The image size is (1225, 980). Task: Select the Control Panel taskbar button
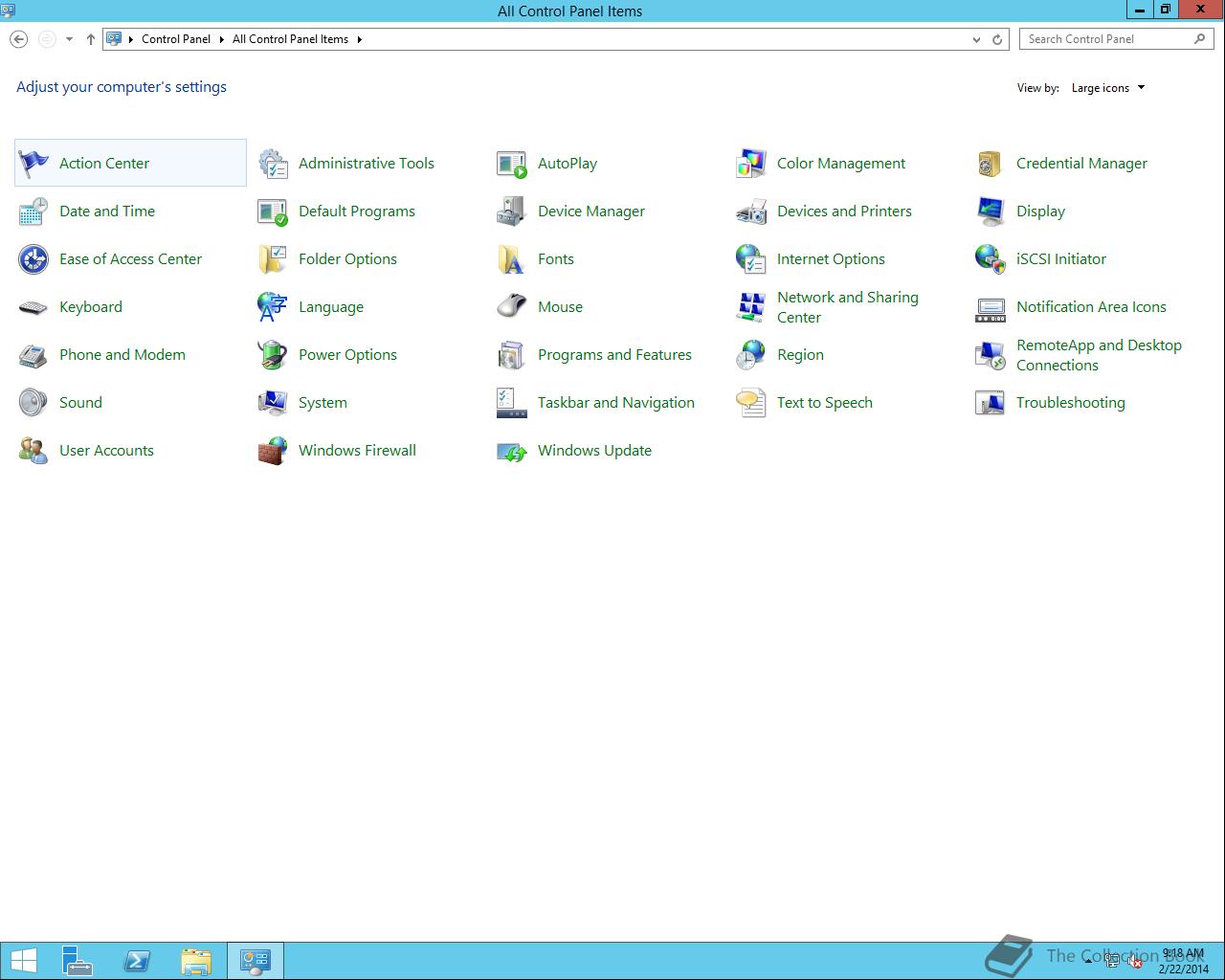(256, 961)
